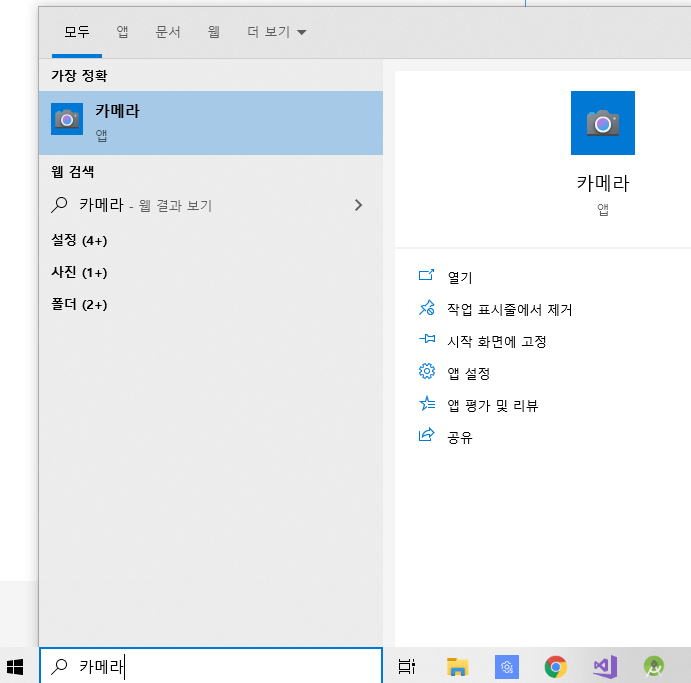Switch to the 앱 tab

pos(122,32)
